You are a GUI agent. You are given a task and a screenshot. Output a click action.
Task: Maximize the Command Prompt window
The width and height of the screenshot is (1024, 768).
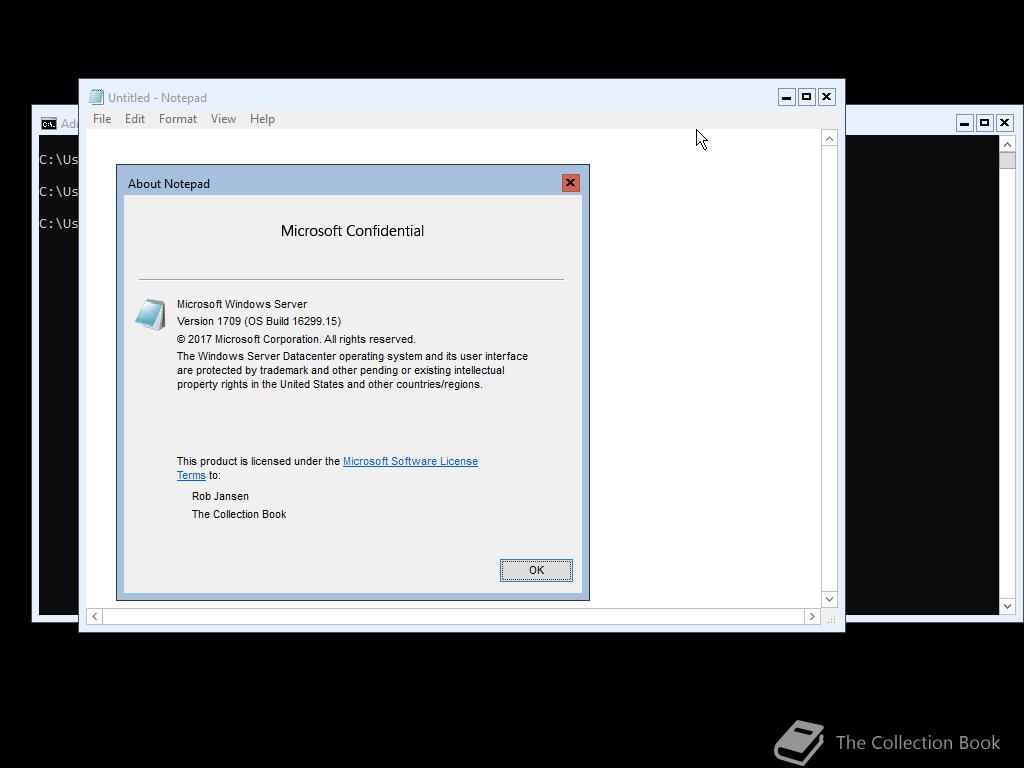click(x=984, y=123)
